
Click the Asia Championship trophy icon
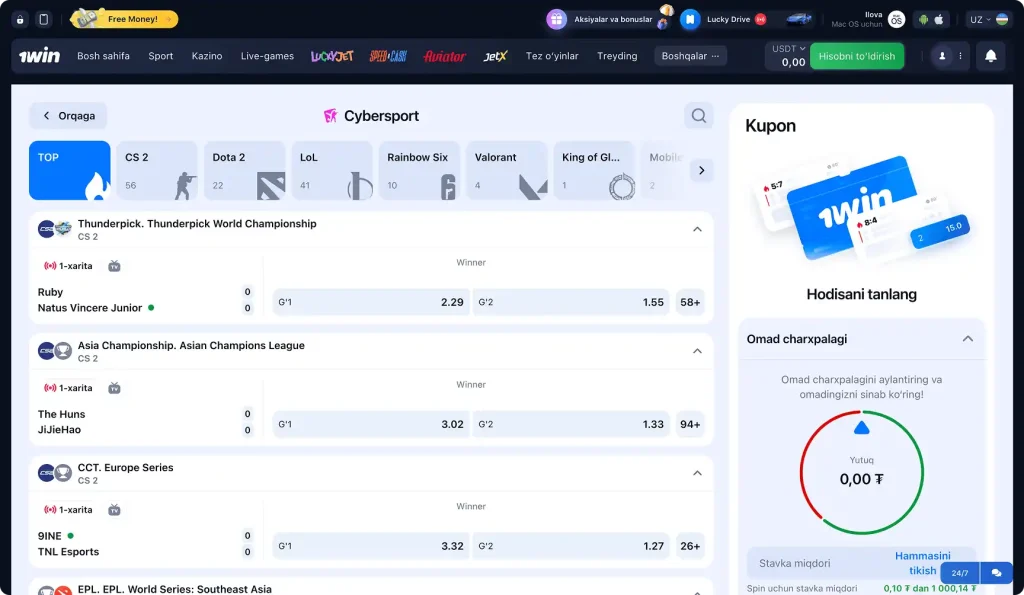(63, 351)
